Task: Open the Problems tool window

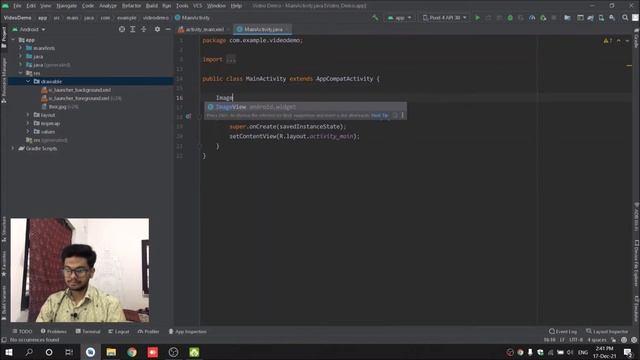Action: 53,331
